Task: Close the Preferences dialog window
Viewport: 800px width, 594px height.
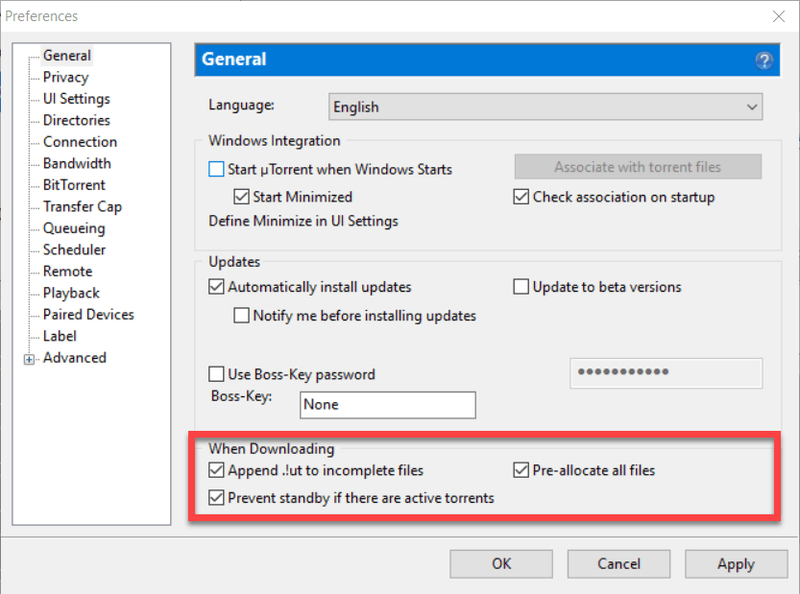Action: tap(779, 16)
